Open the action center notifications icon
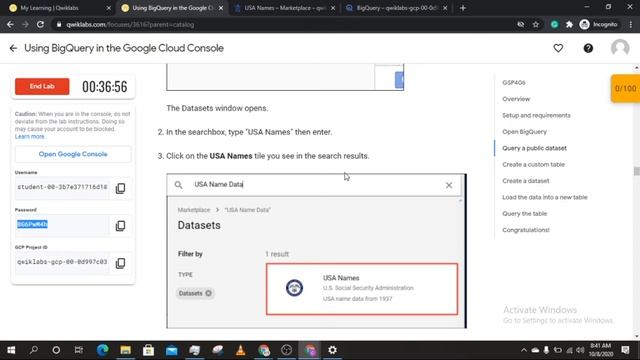This screenshot has height=360, width=640. coord(625,350)
